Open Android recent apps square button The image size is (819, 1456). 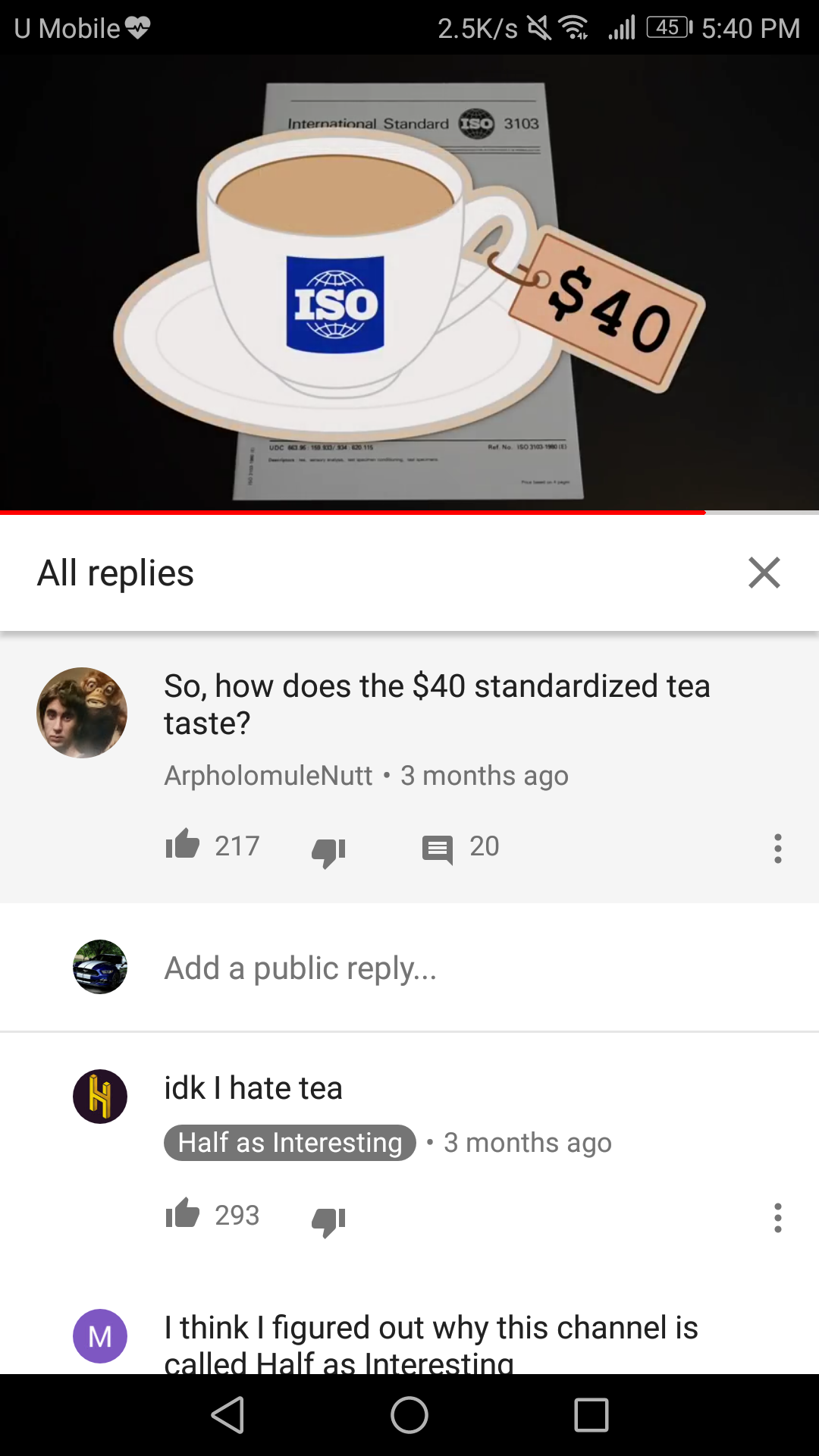[591, 1415]
